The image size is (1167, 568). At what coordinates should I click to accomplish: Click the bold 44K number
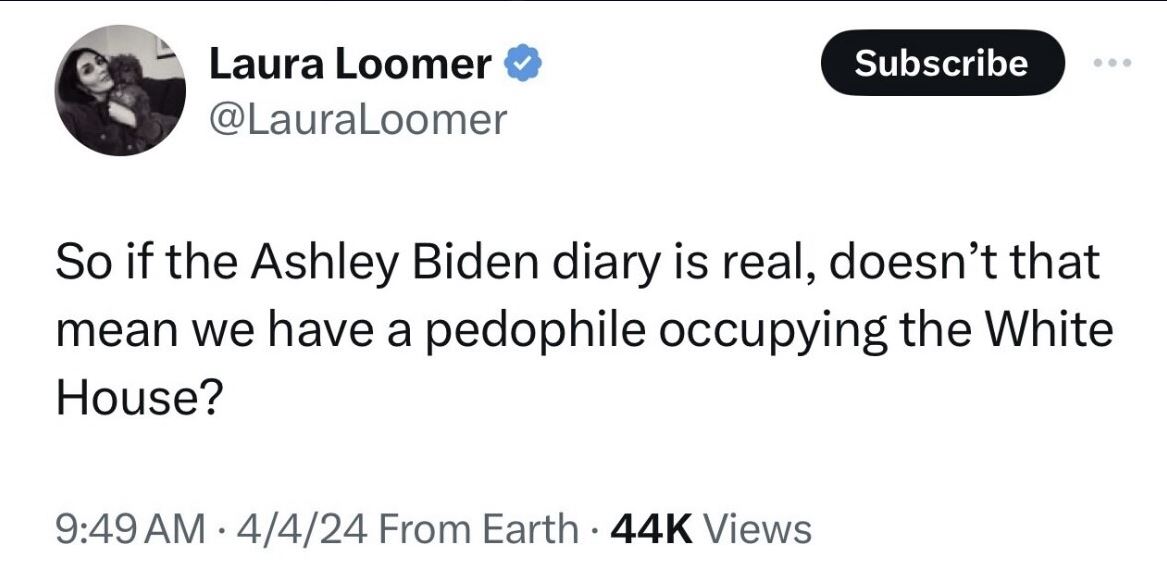coord(651,529)
